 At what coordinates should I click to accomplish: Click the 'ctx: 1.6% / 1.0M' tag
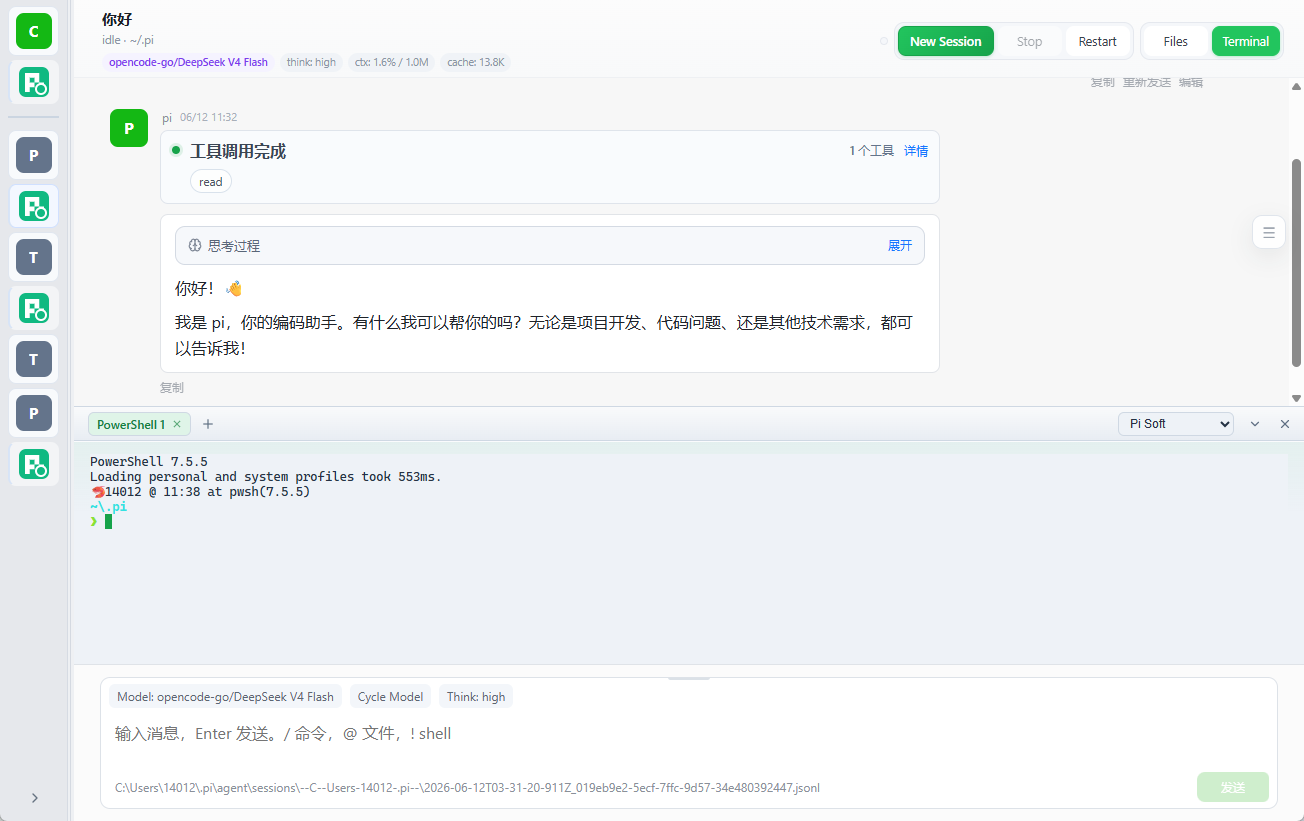coord(391,62)
